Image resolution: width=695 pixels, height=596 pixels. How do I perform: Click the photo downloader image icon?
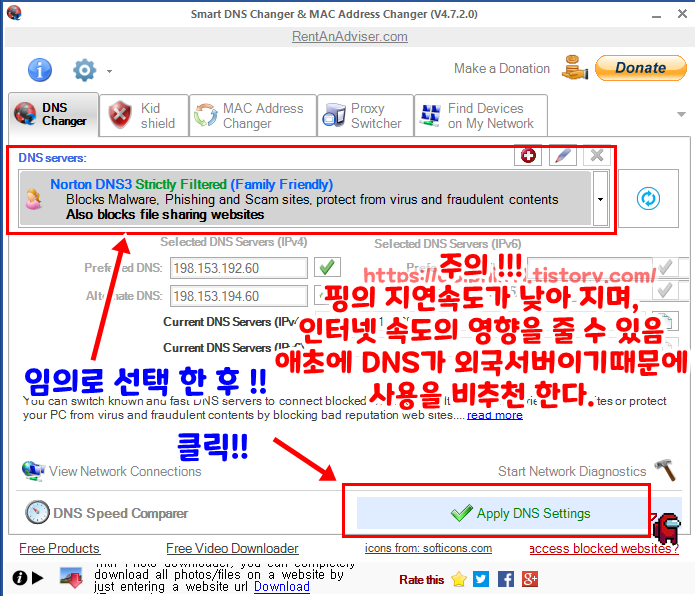pyautogui.click(x=71, y=577)
